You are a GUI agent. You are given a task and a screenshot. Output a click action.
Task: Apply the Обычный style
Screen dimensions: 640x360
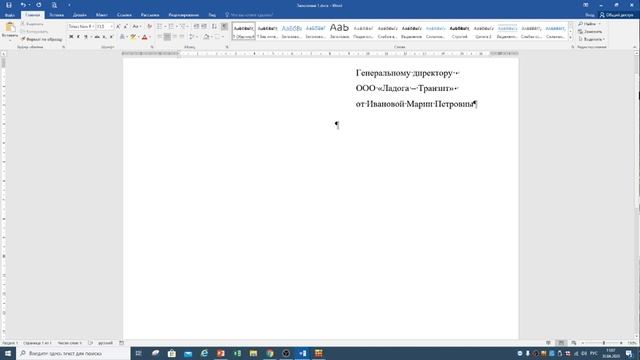(244, 31)
